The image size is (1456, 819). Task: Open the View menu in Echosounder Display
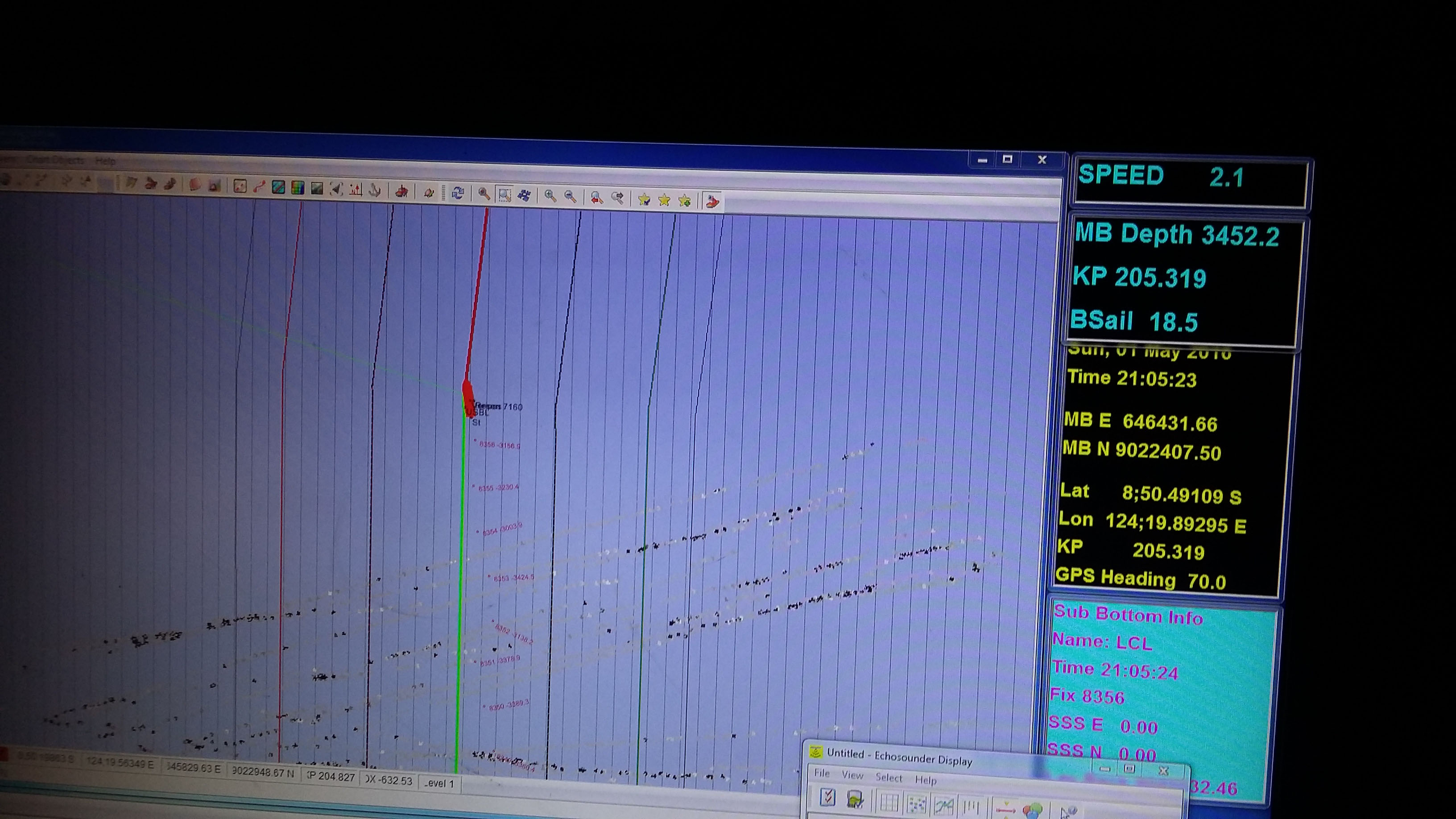click(x=853, y=776)
